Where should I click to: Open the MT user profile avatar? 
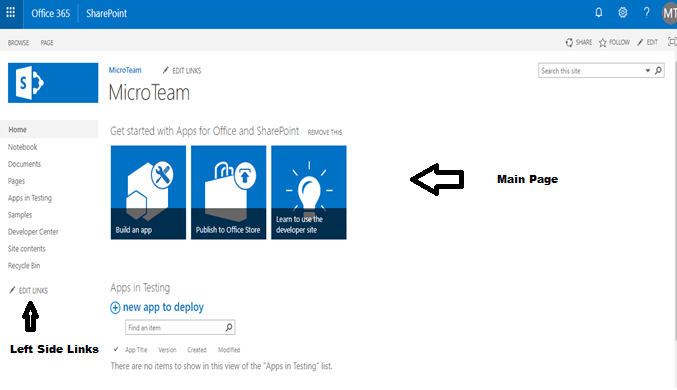point(669,13)
